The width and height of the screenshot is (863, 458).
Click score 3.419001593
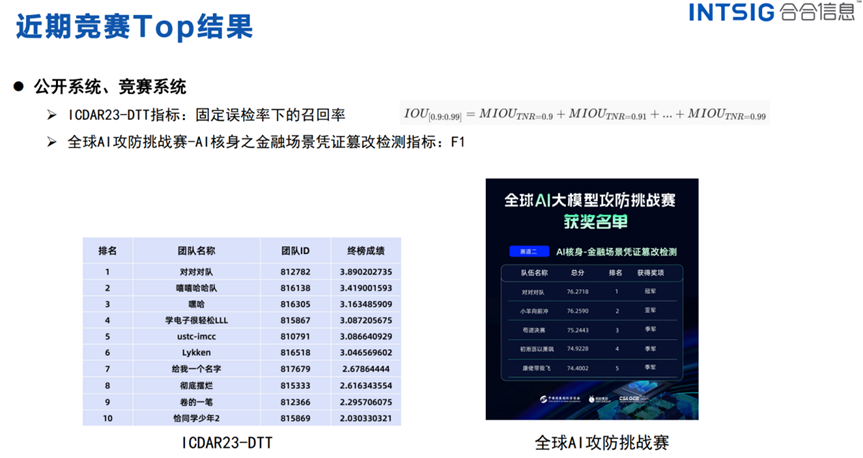click(x=366, y=288)
